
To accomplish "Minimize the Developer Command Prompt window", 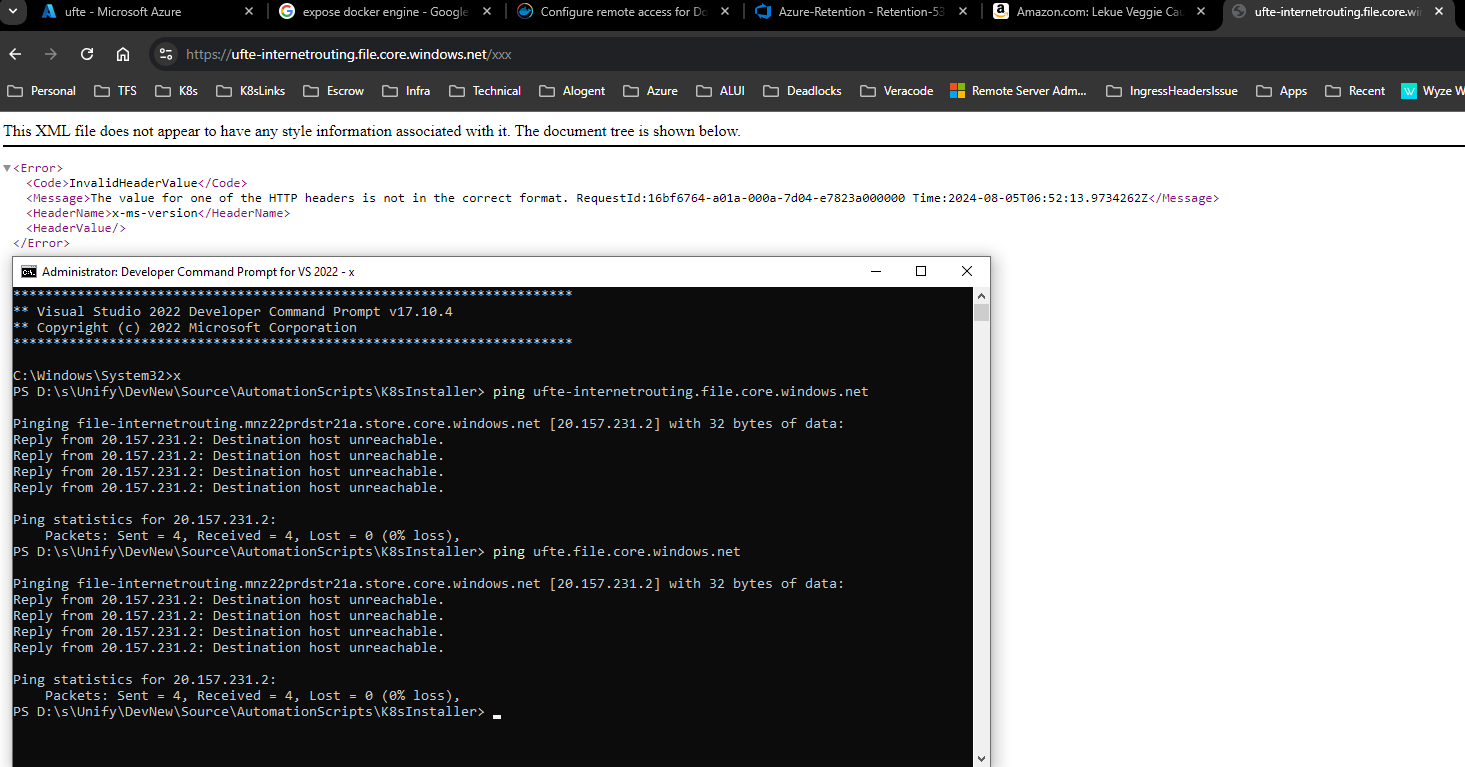I will click(875, 272).
